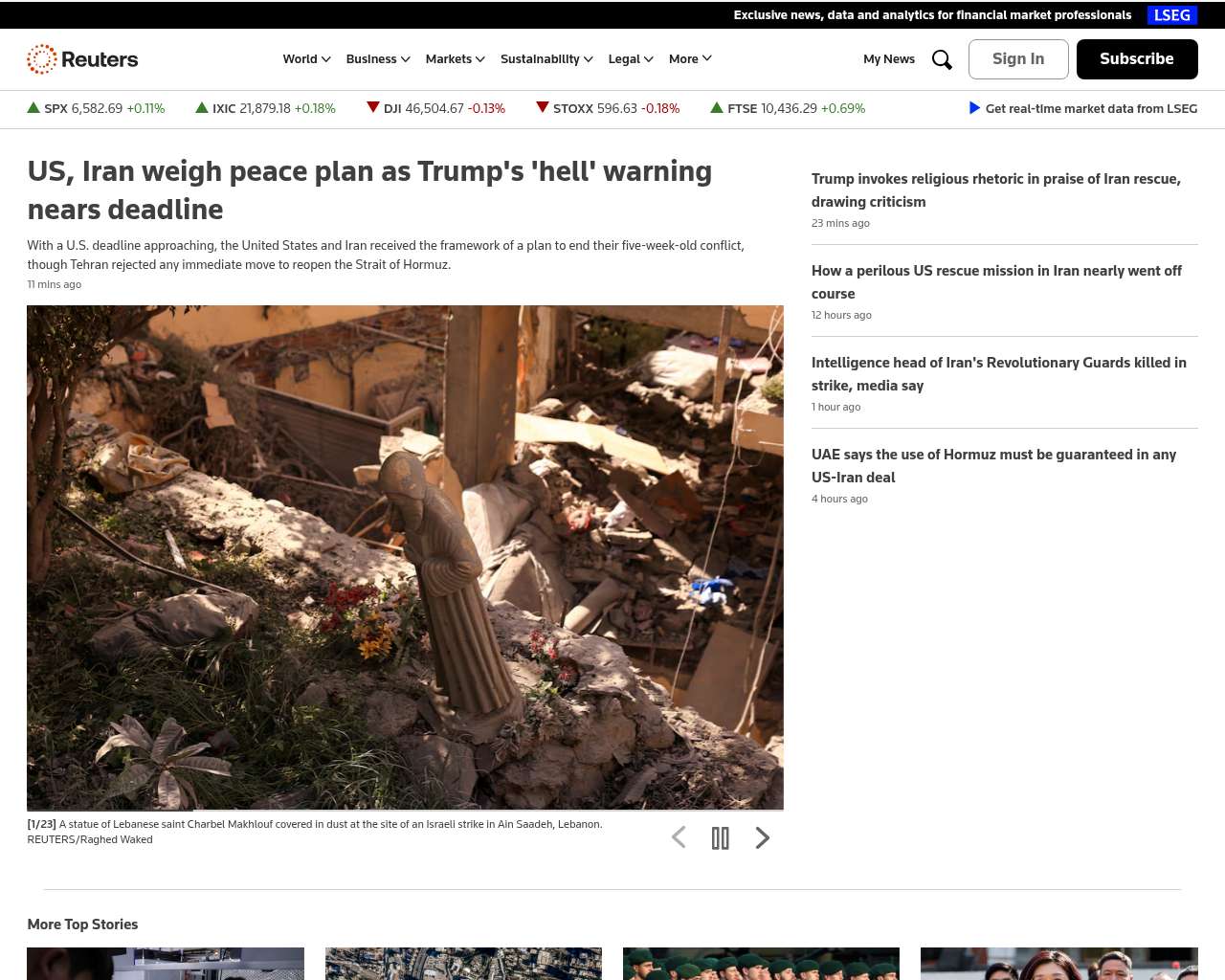This screenshot has width=1225, height=980.
Task: Open the Legal menu
Action: click(x=631, y=59)
